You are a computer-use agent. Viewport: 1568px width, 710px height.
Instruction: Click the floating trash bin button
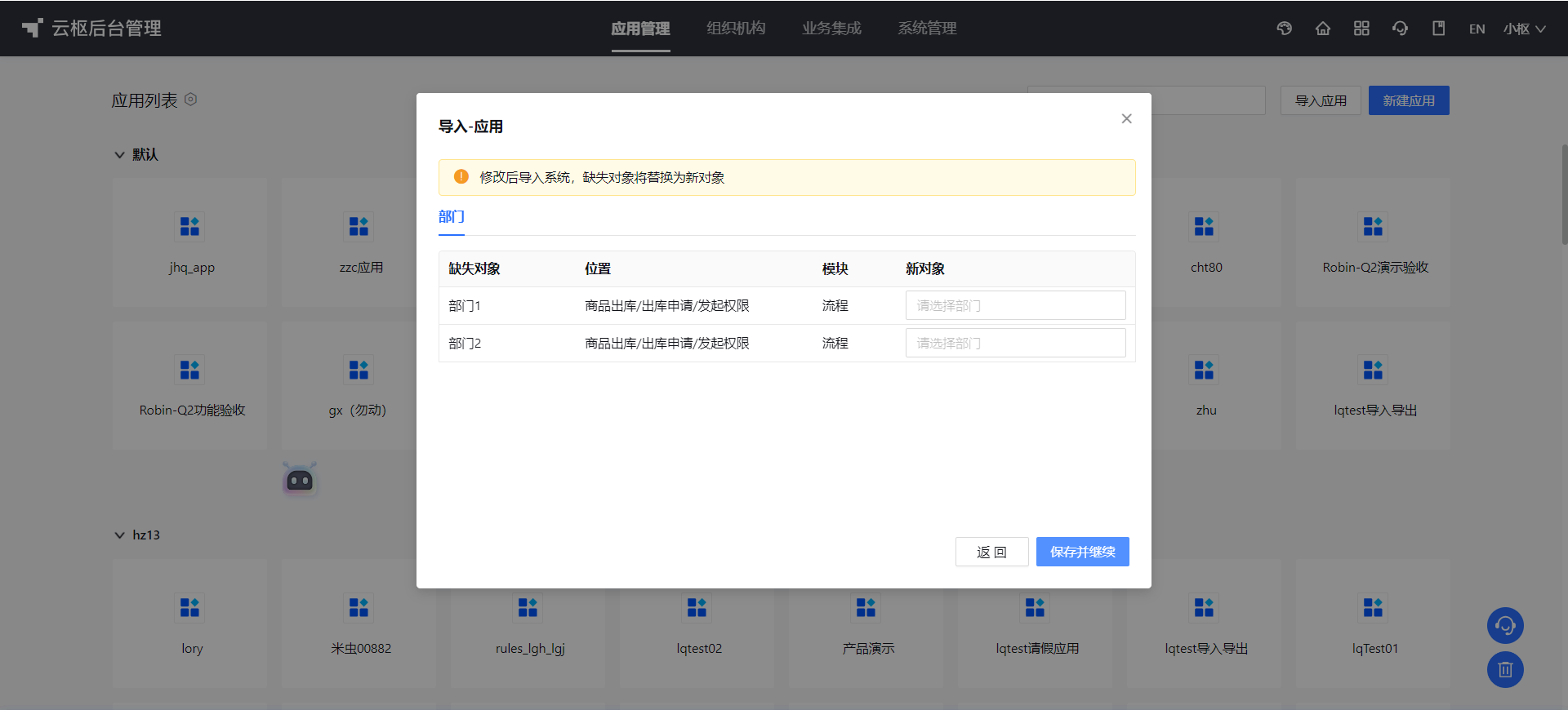(x=1505, y=670)
